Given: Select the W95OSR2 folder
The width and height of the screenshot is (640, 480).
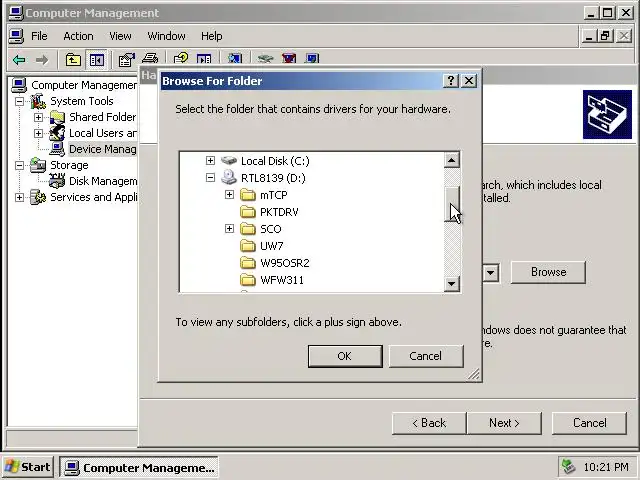Looking at the screenshot, I should (x=284, y=263).
